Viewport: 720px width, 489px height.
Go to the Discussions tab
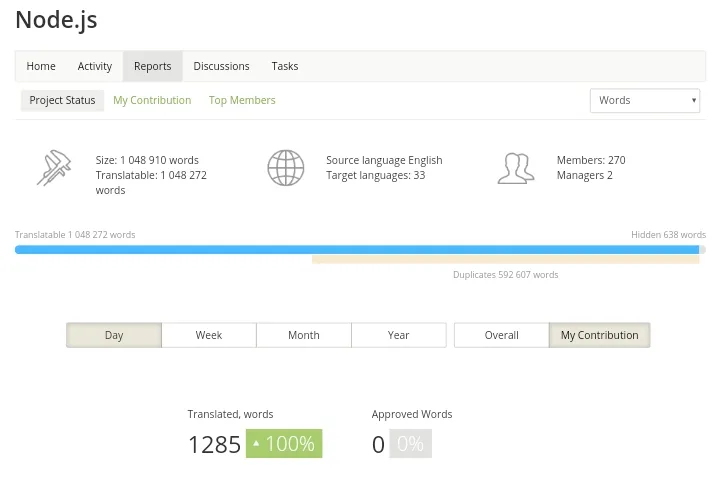pos(221,66)
